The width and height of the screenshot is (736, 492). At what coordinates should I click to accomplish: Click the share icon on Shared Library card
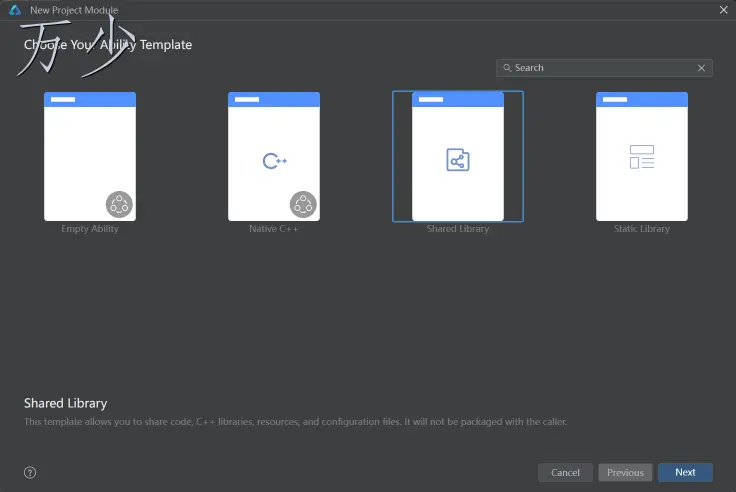[x=458, y=161]
